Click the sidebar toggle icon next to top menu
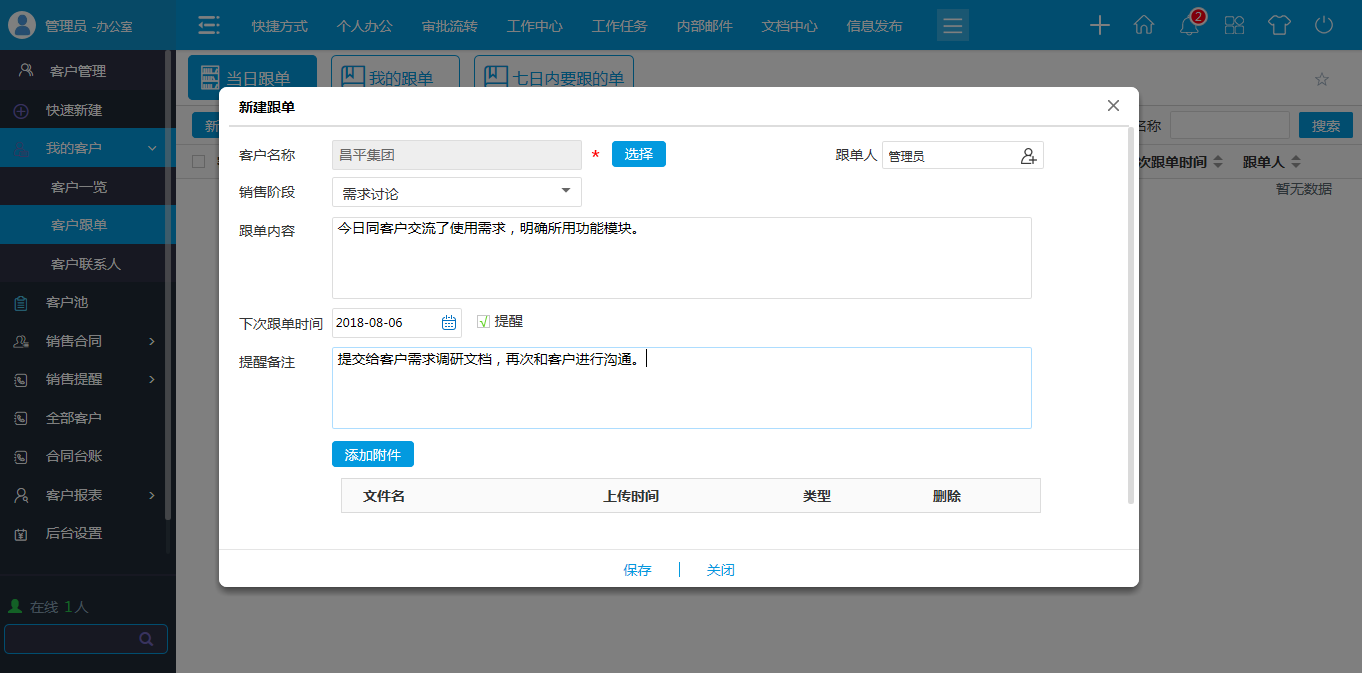 208,25
